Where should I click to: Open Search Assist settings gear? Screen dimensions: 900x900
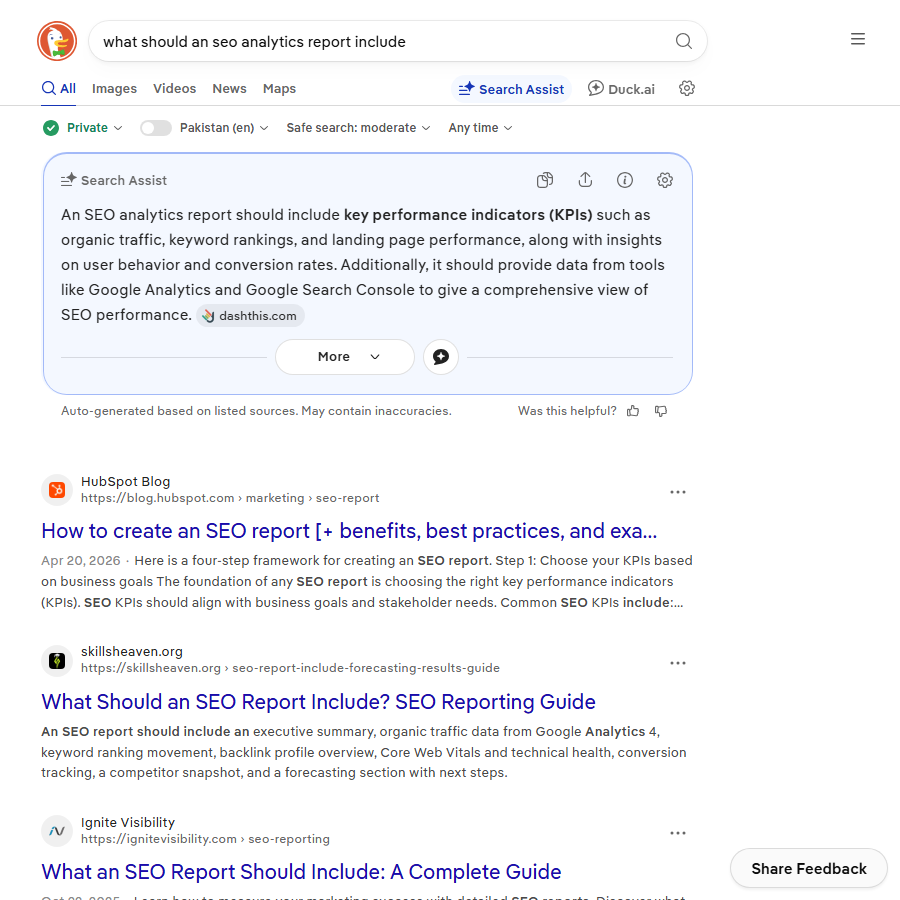(665, 180)
